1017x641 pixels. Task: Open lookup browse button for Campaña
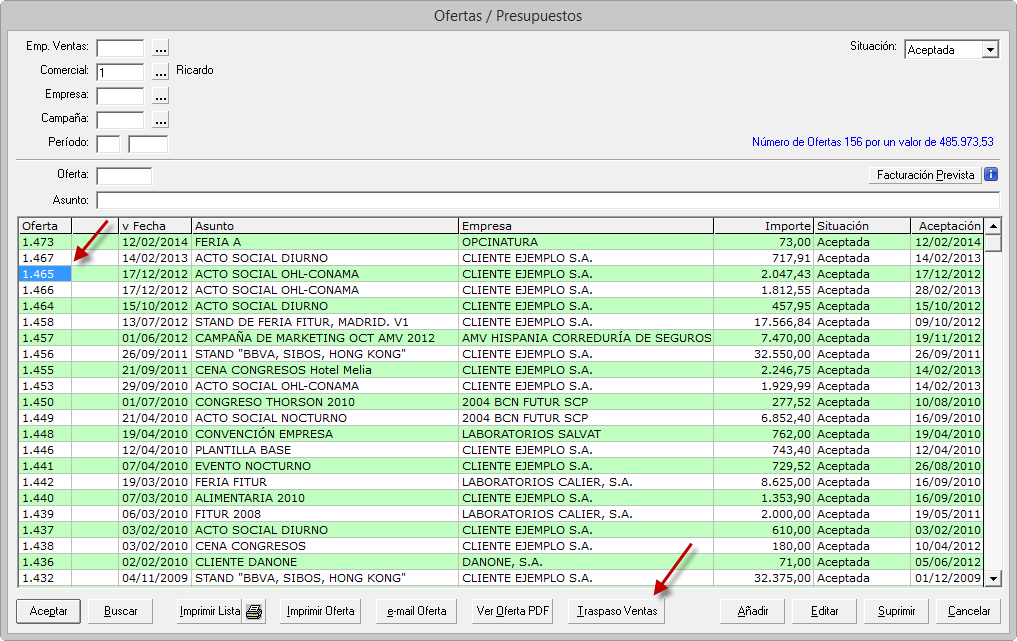tap(161, 120)
